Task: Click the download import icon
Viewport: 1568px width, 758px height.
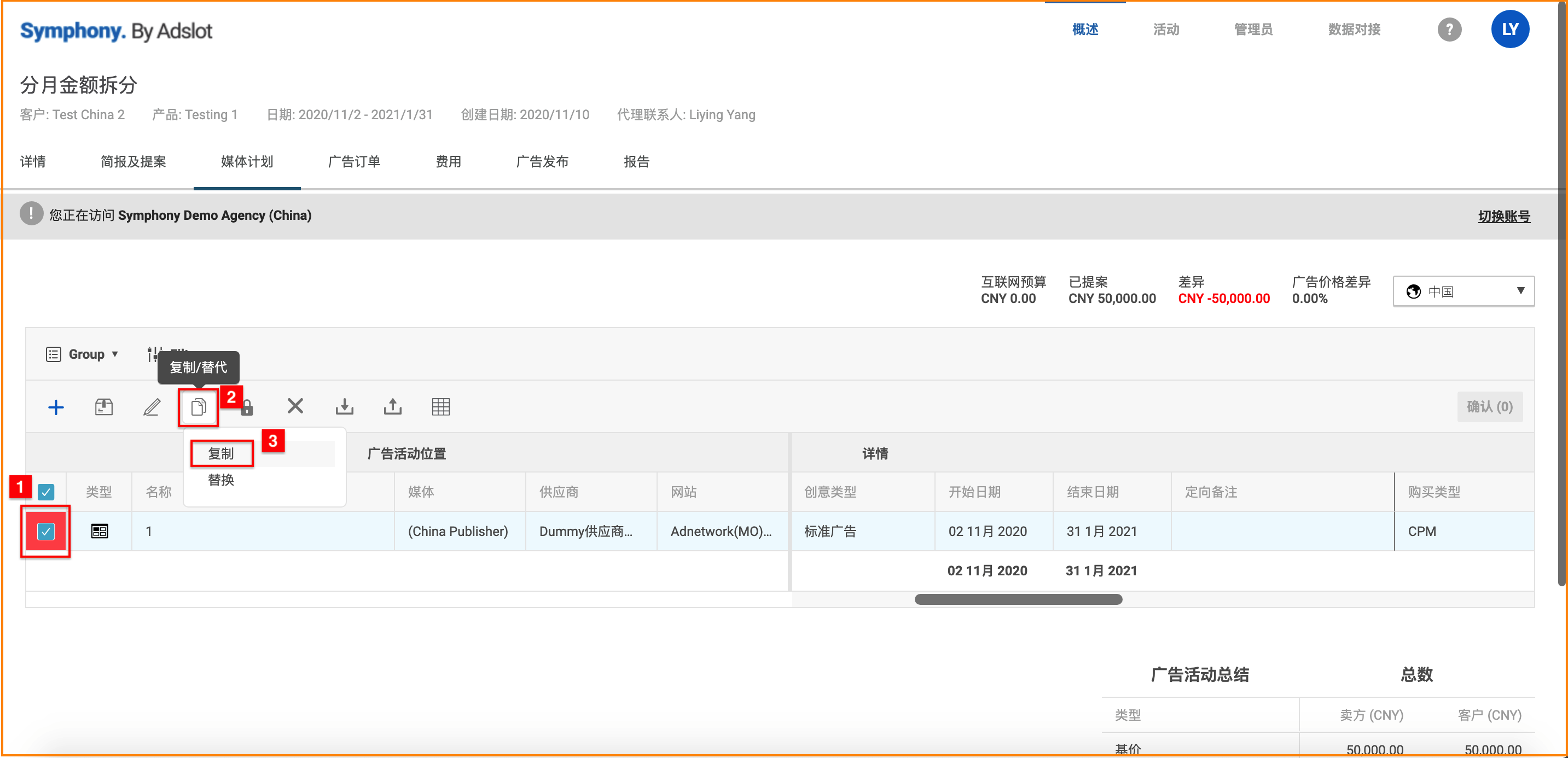Action: pyautogui.click(x=345, y=406)
